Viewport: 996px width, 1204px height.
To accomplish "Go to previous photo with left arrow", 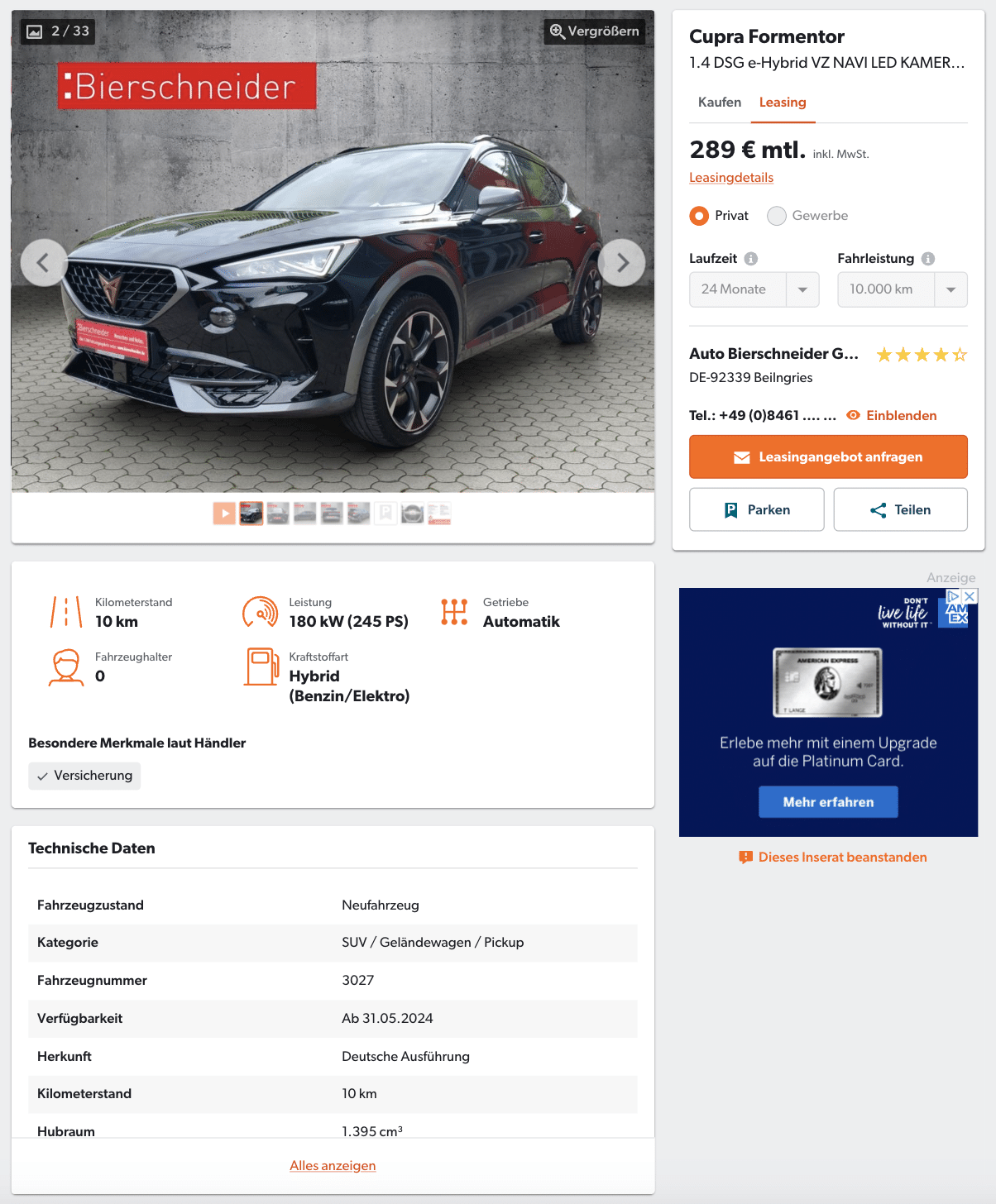I will coord(44,263).
